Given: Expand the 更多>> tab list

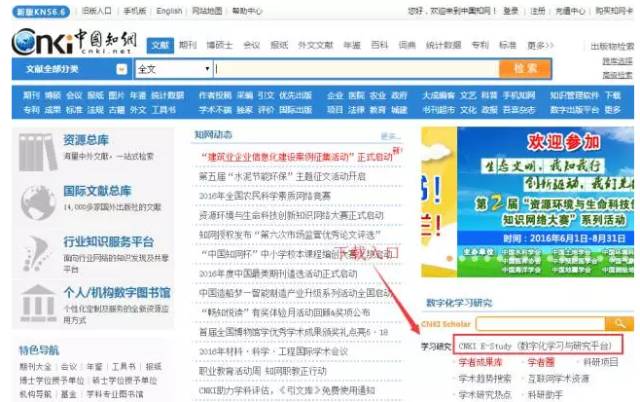Looking at the screenshot, I should (x=540, y=45).
